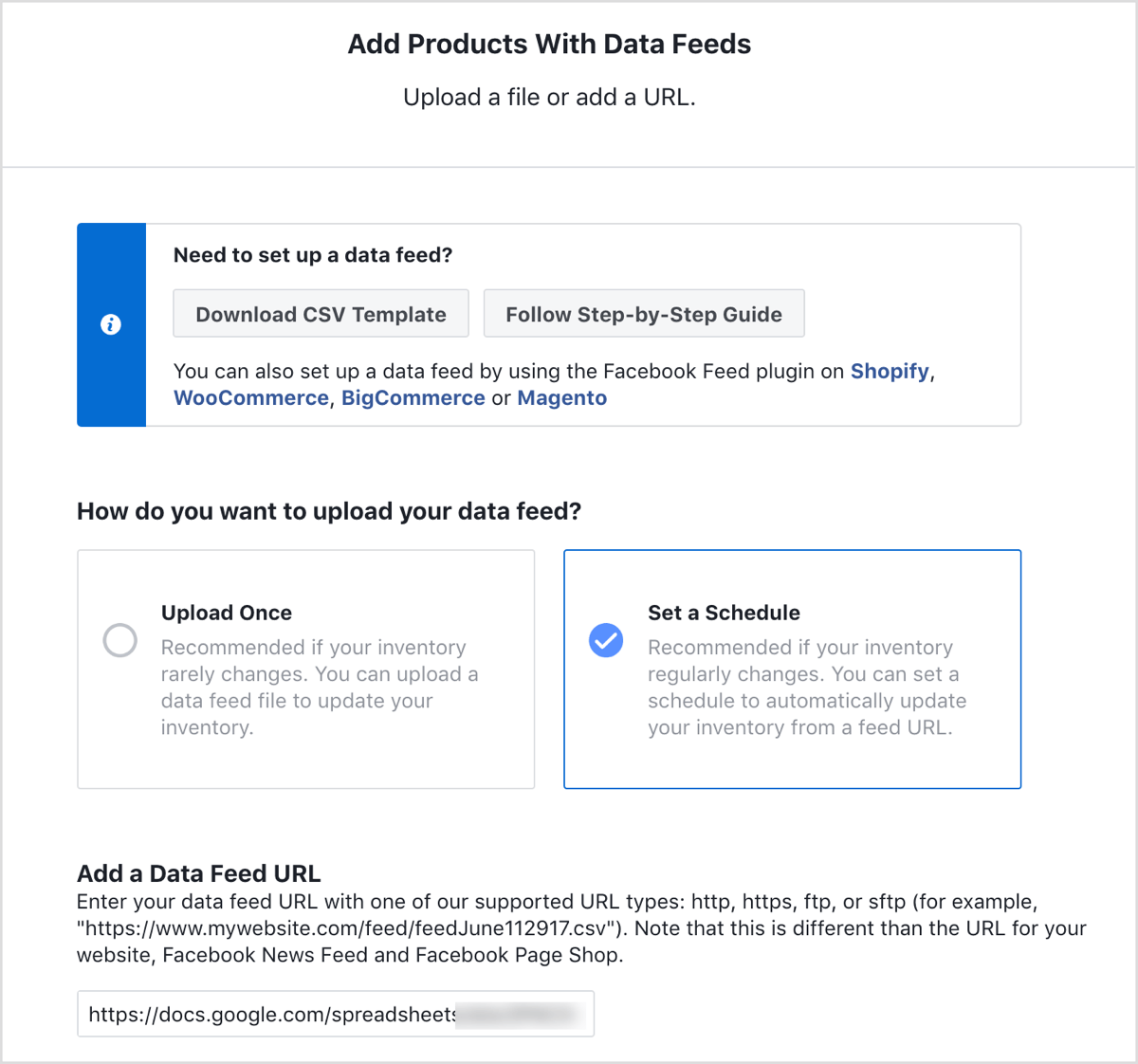Open the Follow Step-by-Step Guide button

click(644, 314)
